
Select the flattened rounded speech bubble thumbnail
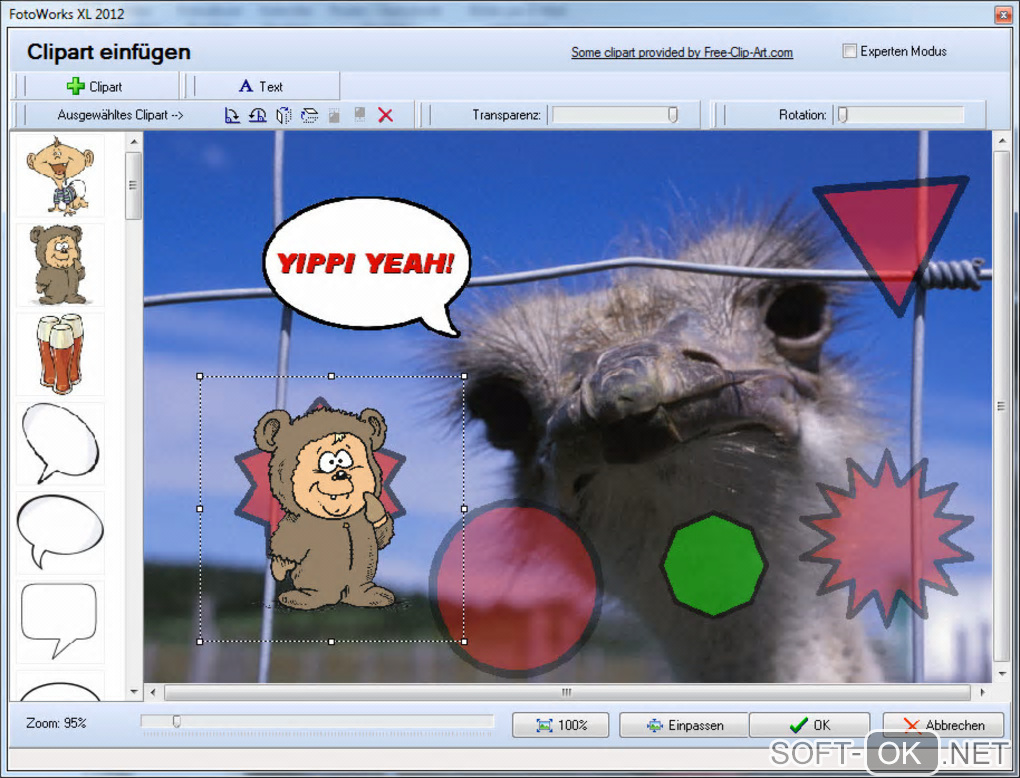[60, 533]
